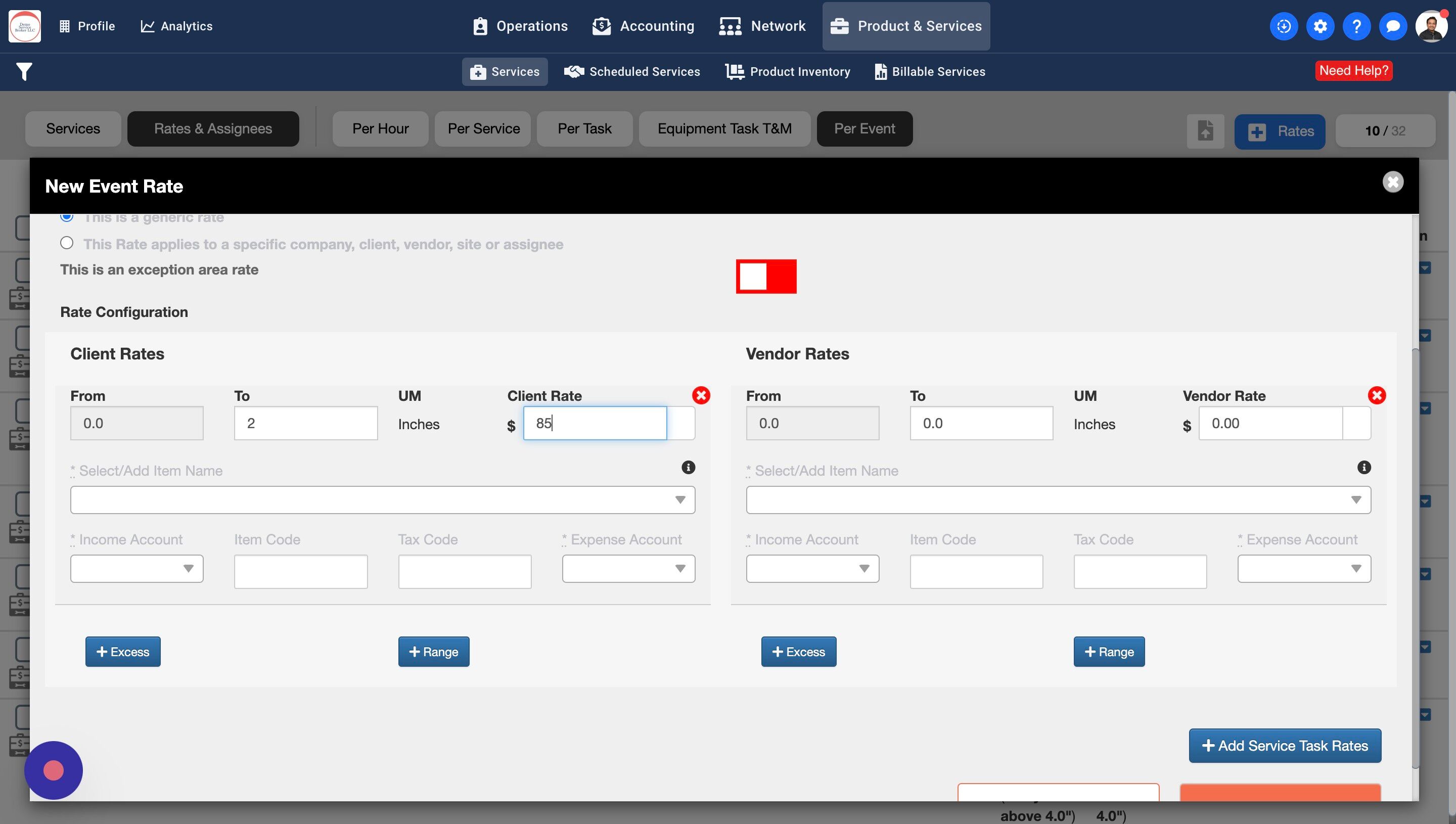Image resolution: width=1456 pixels, height=824 pixels.
Task: Click the help question mark icon
Action: pyautogui.click(x=1356, y=26)
